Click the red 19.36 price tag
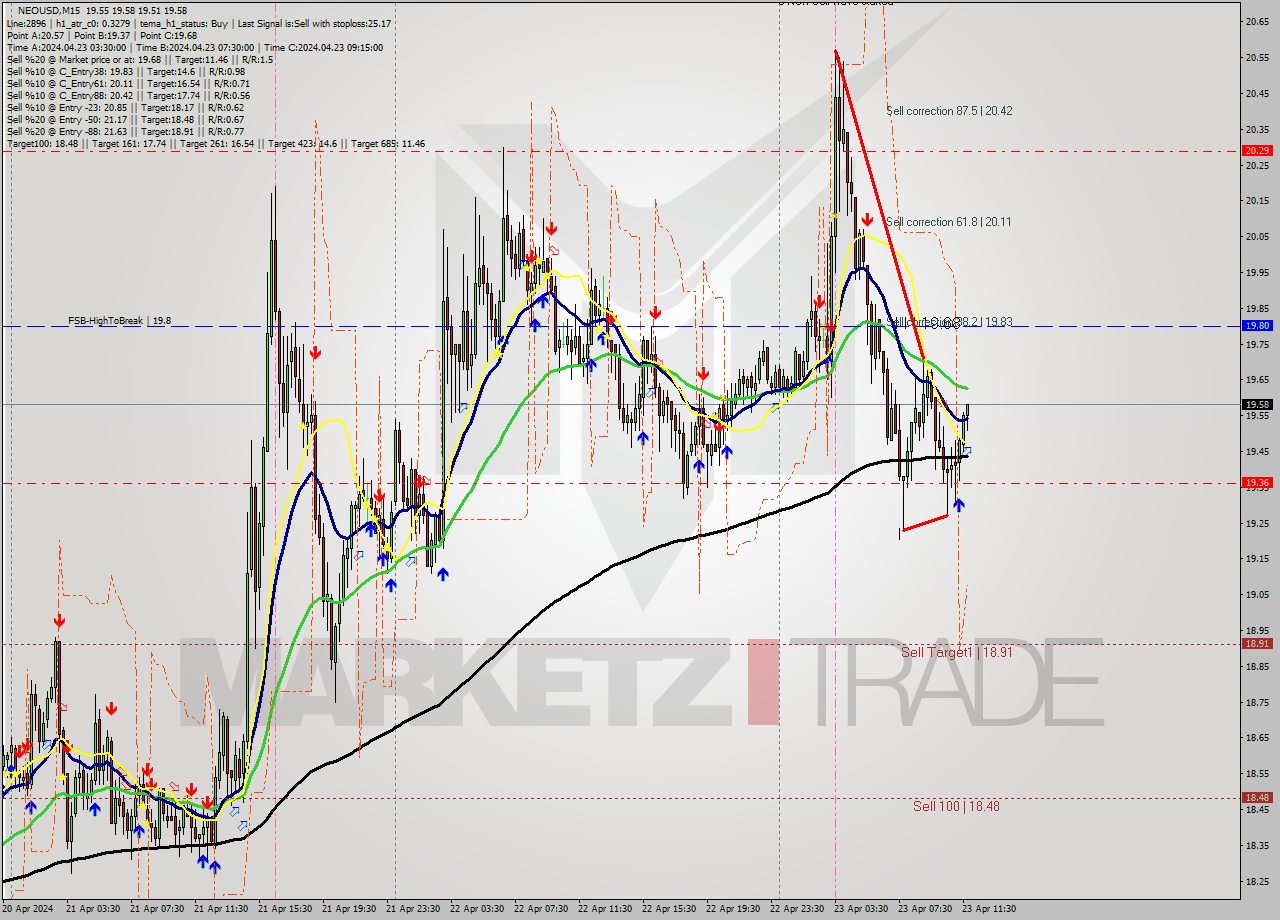 [1257, 482]
